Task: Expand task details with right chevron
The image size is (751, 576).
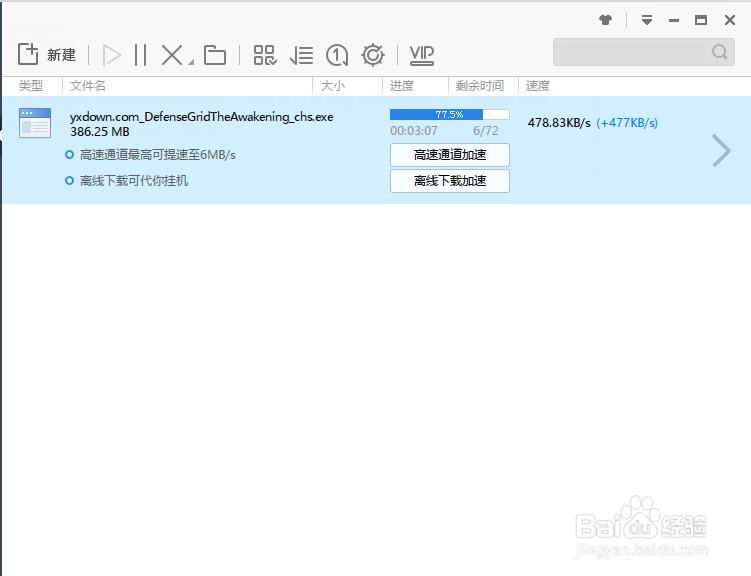Action: point(721,151)
